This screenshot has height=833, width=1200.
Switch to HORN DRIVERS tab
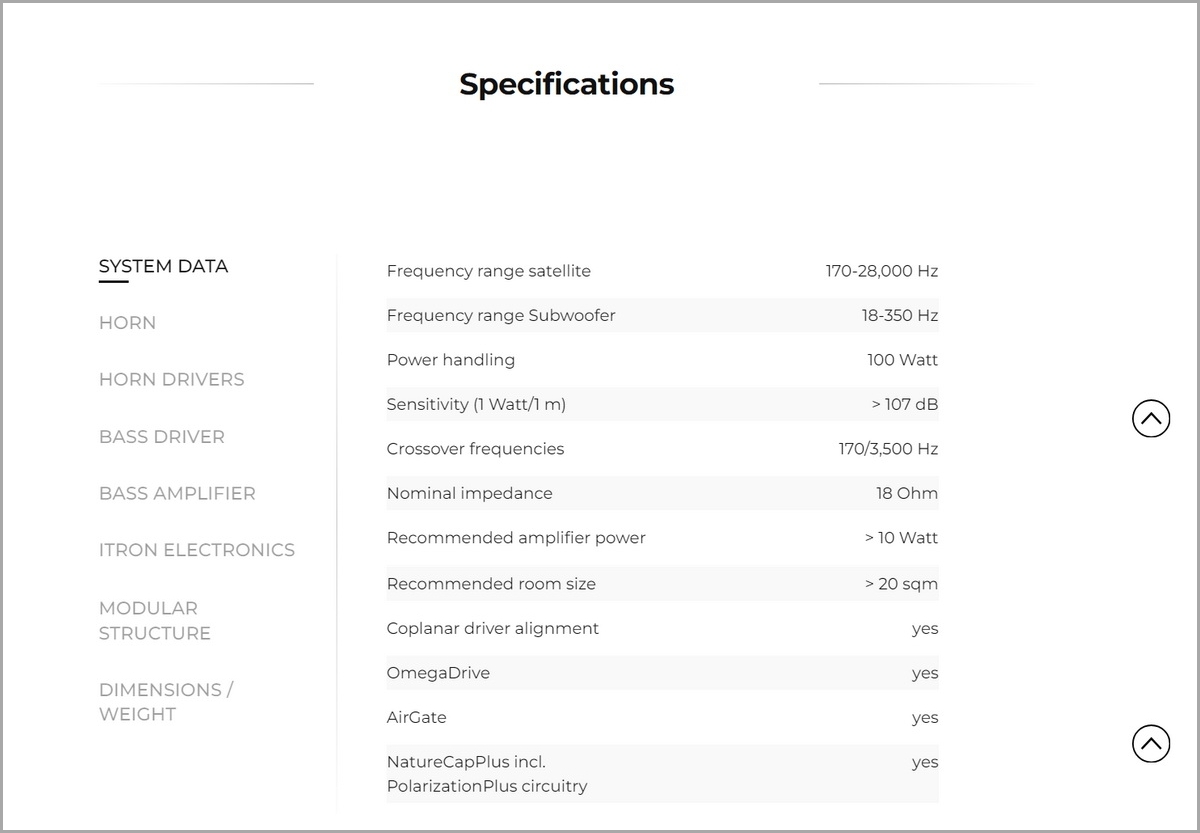[172, 379]
